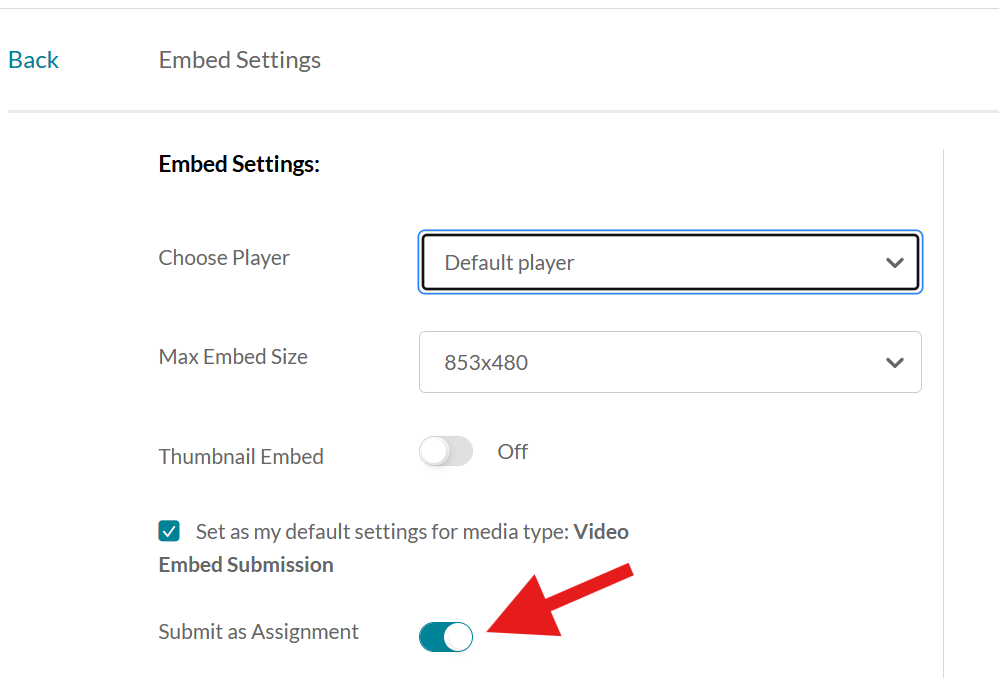Turn on the Thumbnail Embed toggle

pyautogui.click(x=446, y=451)
